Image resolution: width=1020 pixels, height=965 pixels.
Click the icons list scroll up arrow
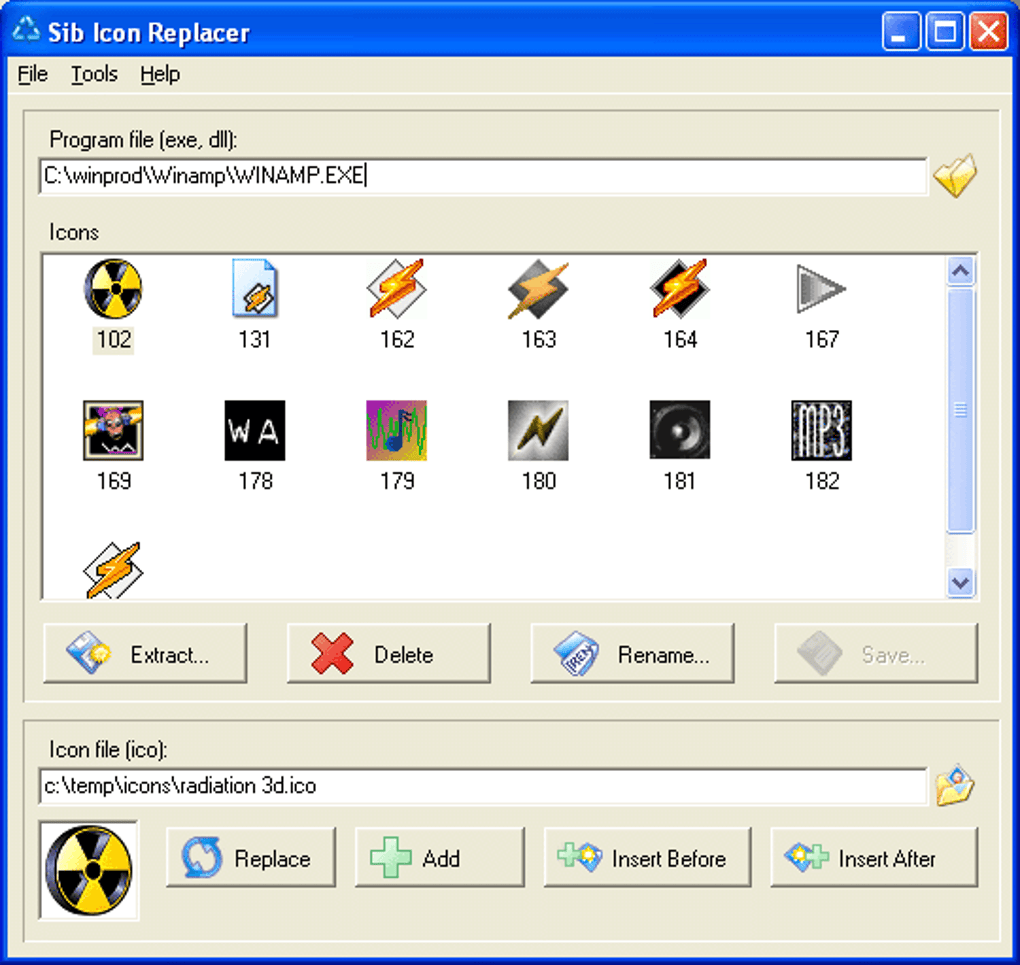(x=961, y=271)
